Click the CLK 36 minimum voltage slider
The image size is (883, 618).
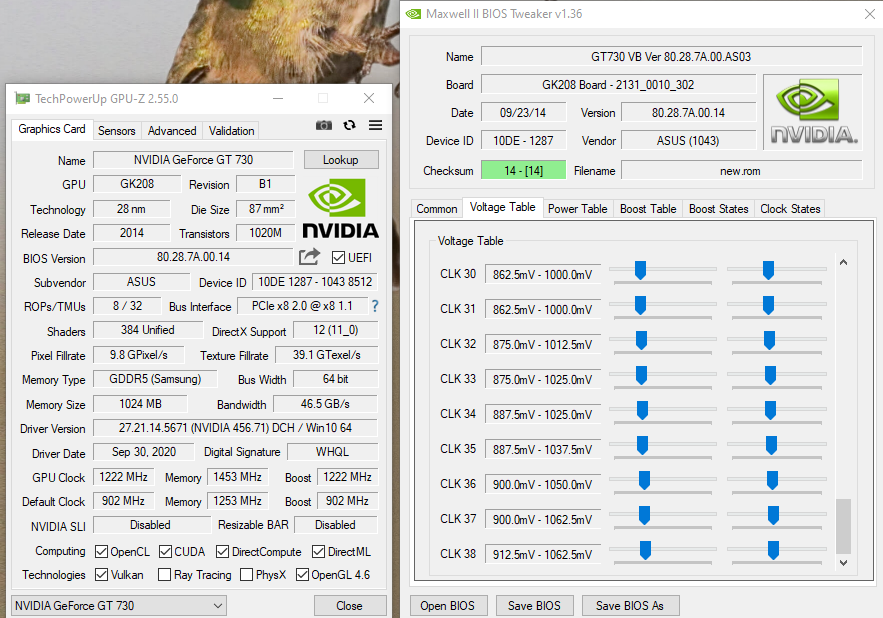[x=644, y=480]
